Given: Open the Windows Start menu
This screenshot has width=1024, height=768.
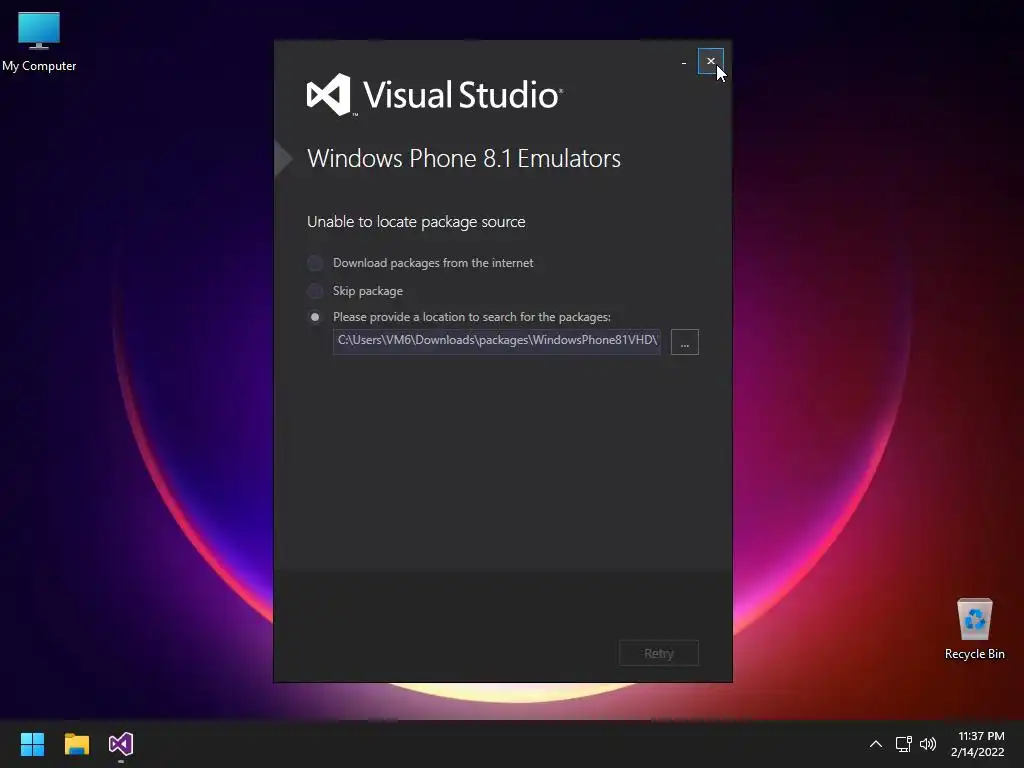Looking at the screenshot, I should (x=32, y=744).
